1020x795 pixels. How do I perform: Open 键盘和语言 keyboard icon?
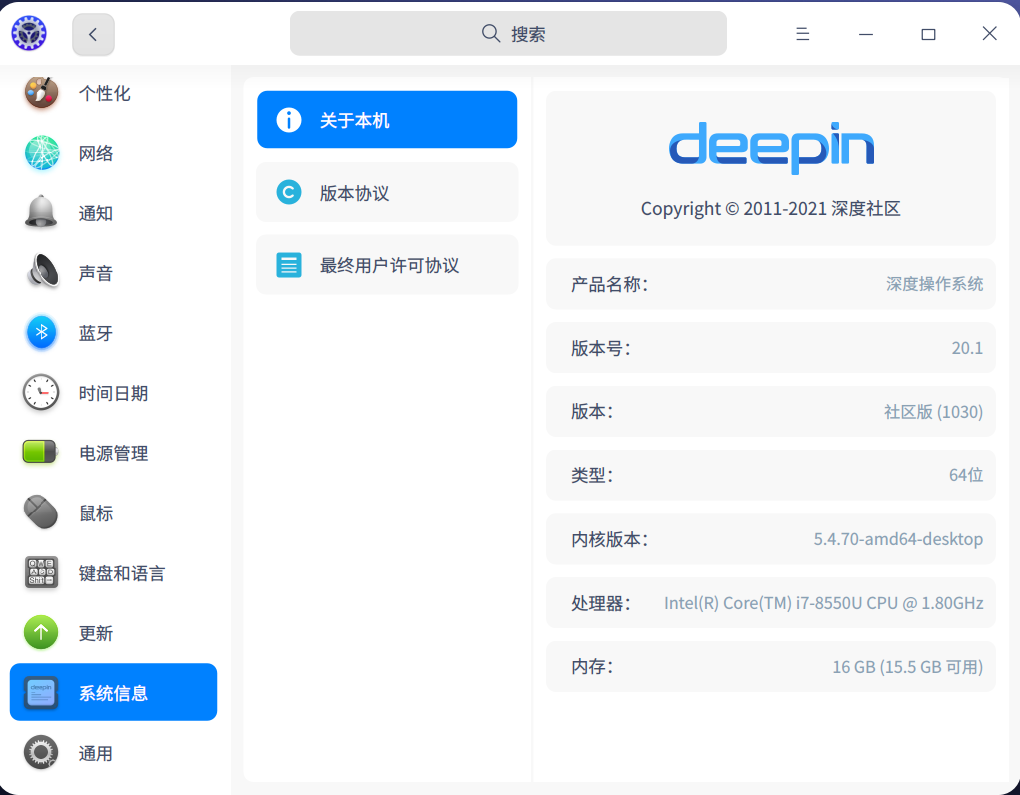tap(41, 573)
